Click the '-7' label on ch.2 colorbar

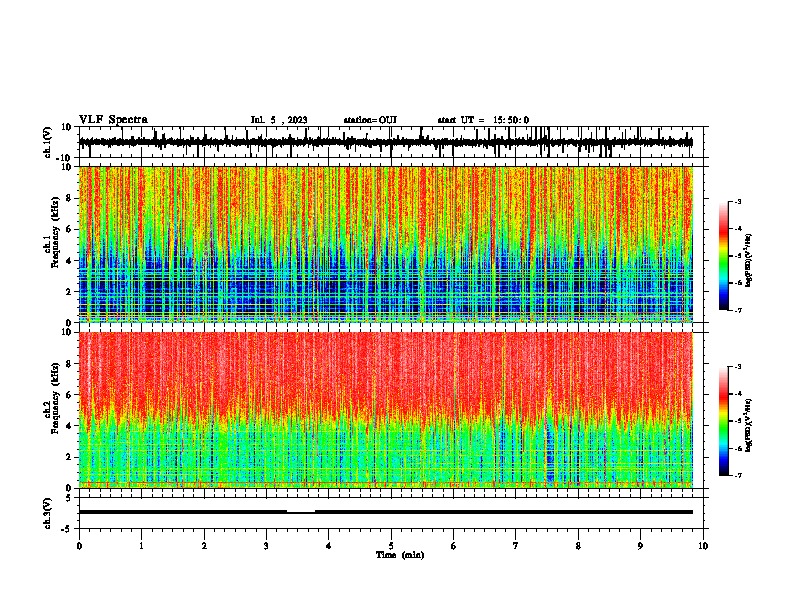point(737,475)
